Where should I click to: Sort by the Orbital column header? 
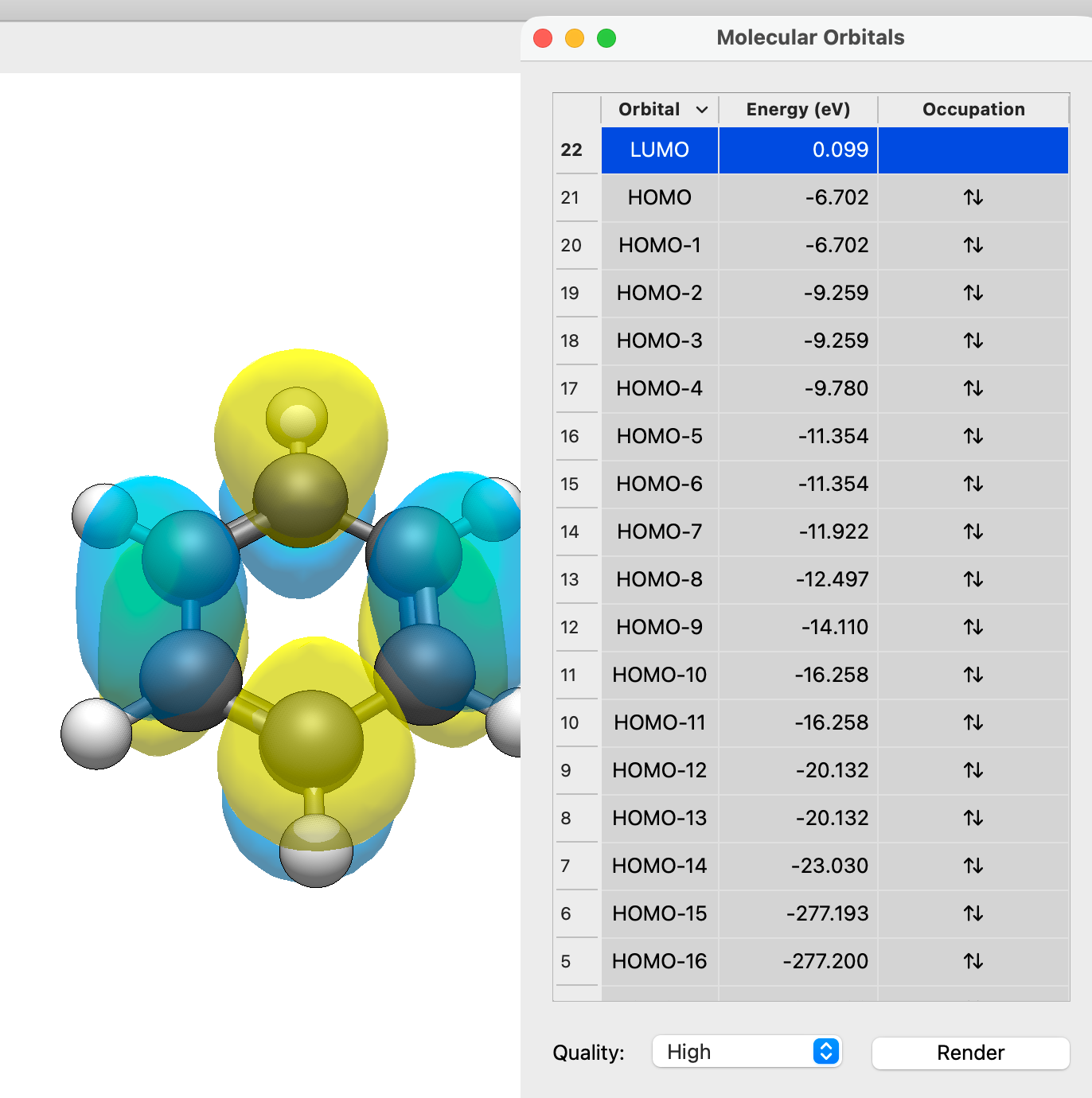(659, 110)
